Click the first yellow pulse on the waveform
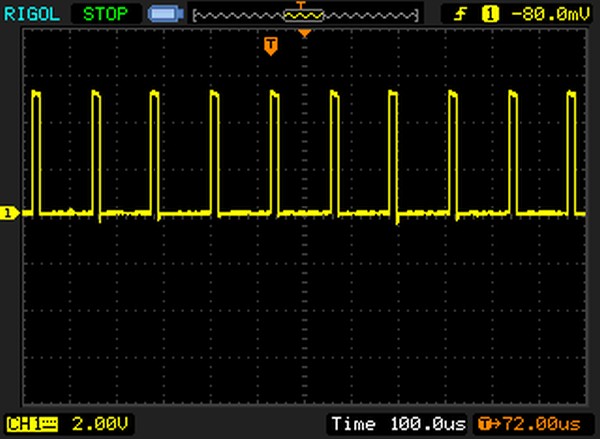This screenshot has width=600, height=439. (37, 150)
